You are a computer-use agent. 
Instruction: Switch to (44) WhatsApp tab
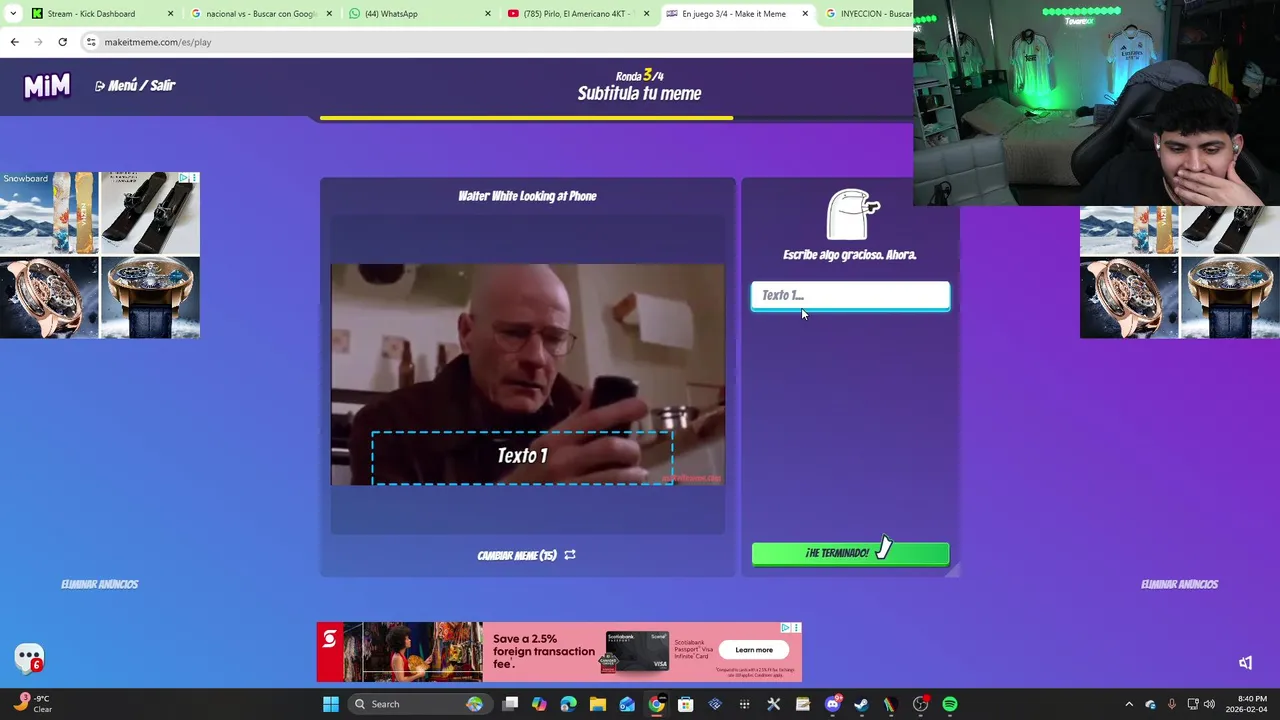click(x=420, y=14)
